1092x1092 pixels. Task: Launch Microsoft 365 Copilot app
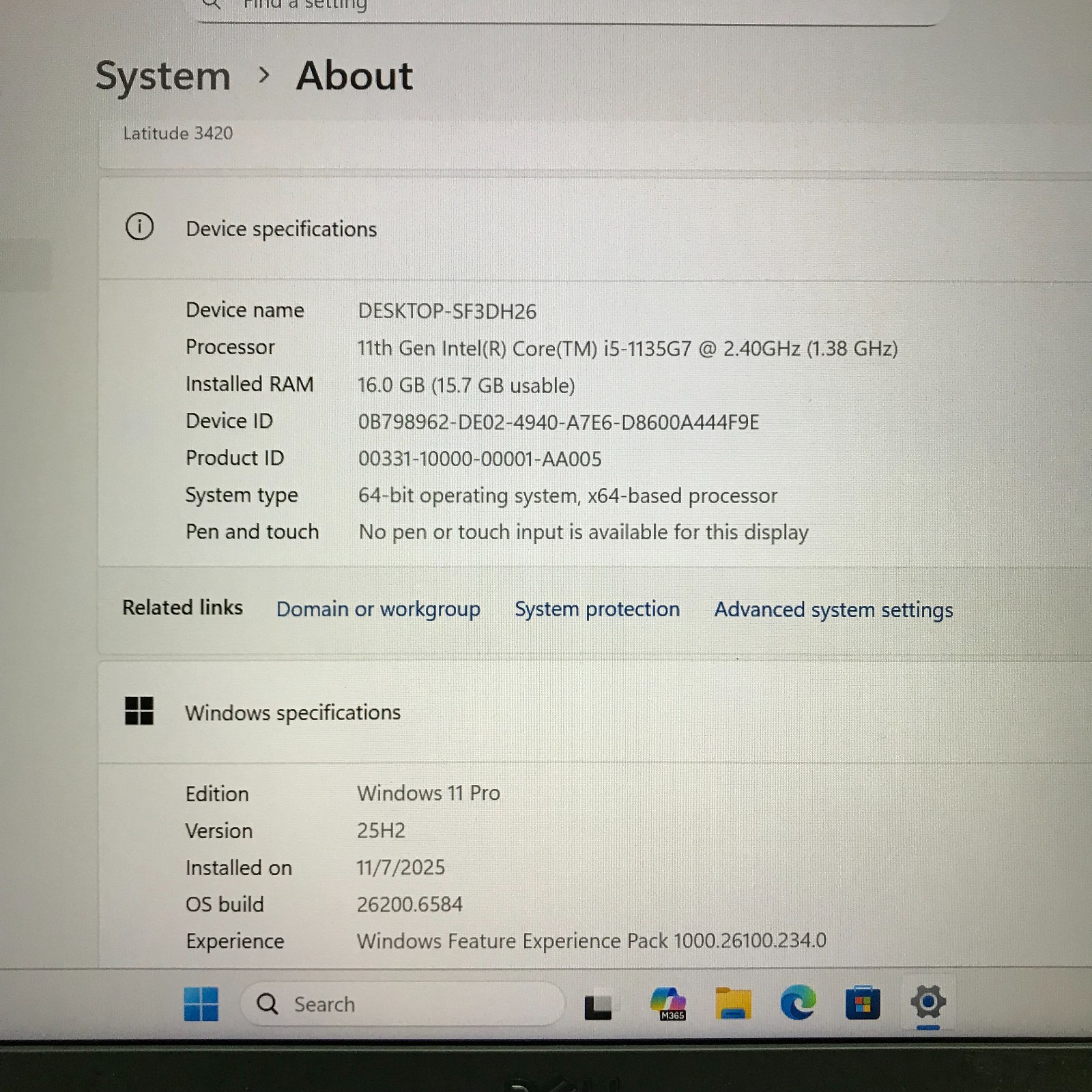(668, 1003)
